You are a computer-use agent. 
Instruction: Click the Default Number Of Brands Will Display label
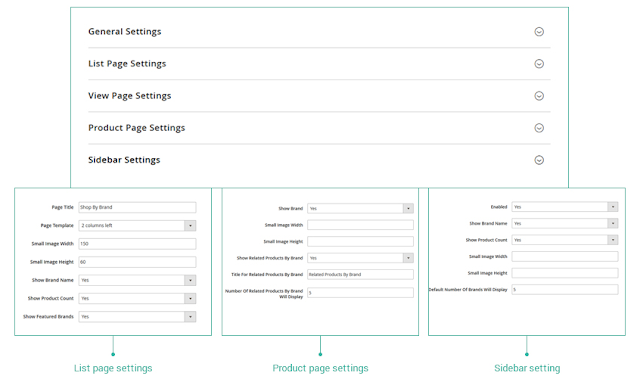click(x=468, y=290)
